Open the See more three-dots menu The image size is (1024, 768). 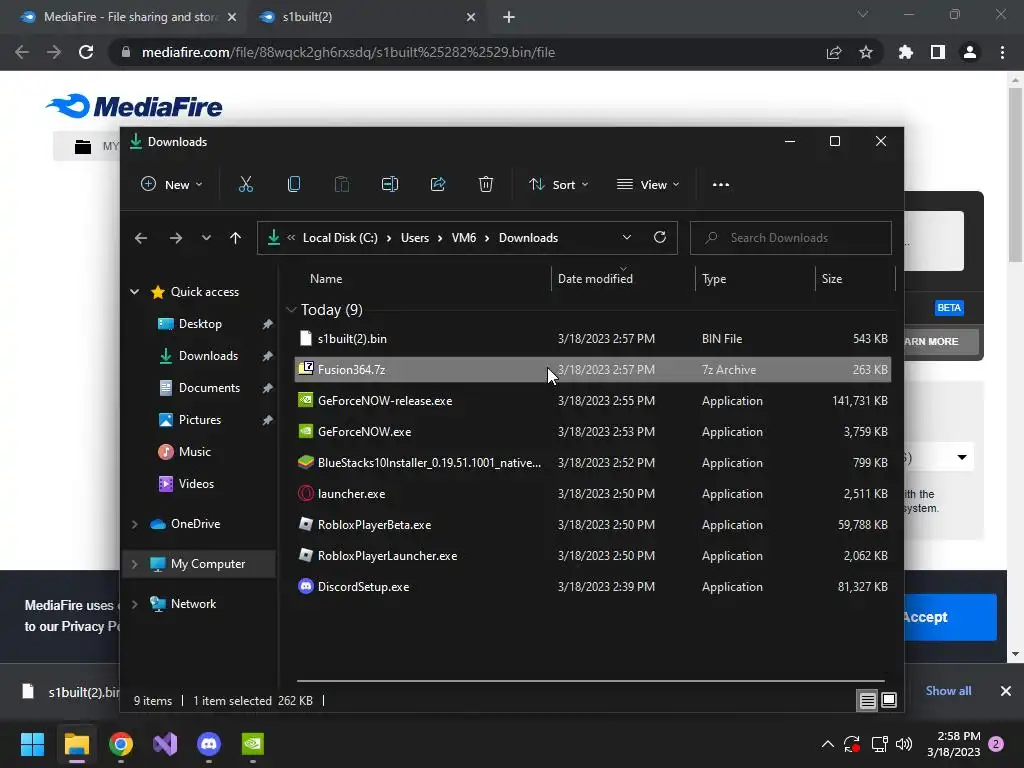point(721,185)
